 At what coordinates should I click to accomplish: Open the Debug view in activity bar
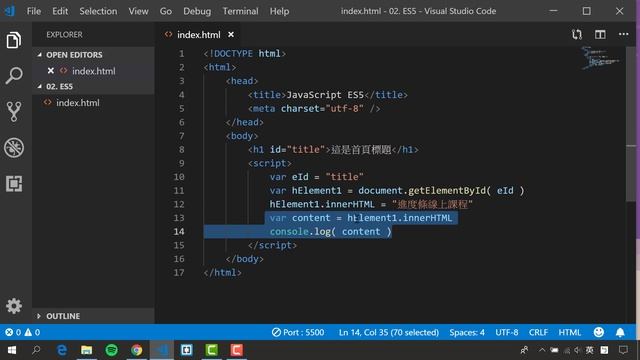click(x=14, y=147)
